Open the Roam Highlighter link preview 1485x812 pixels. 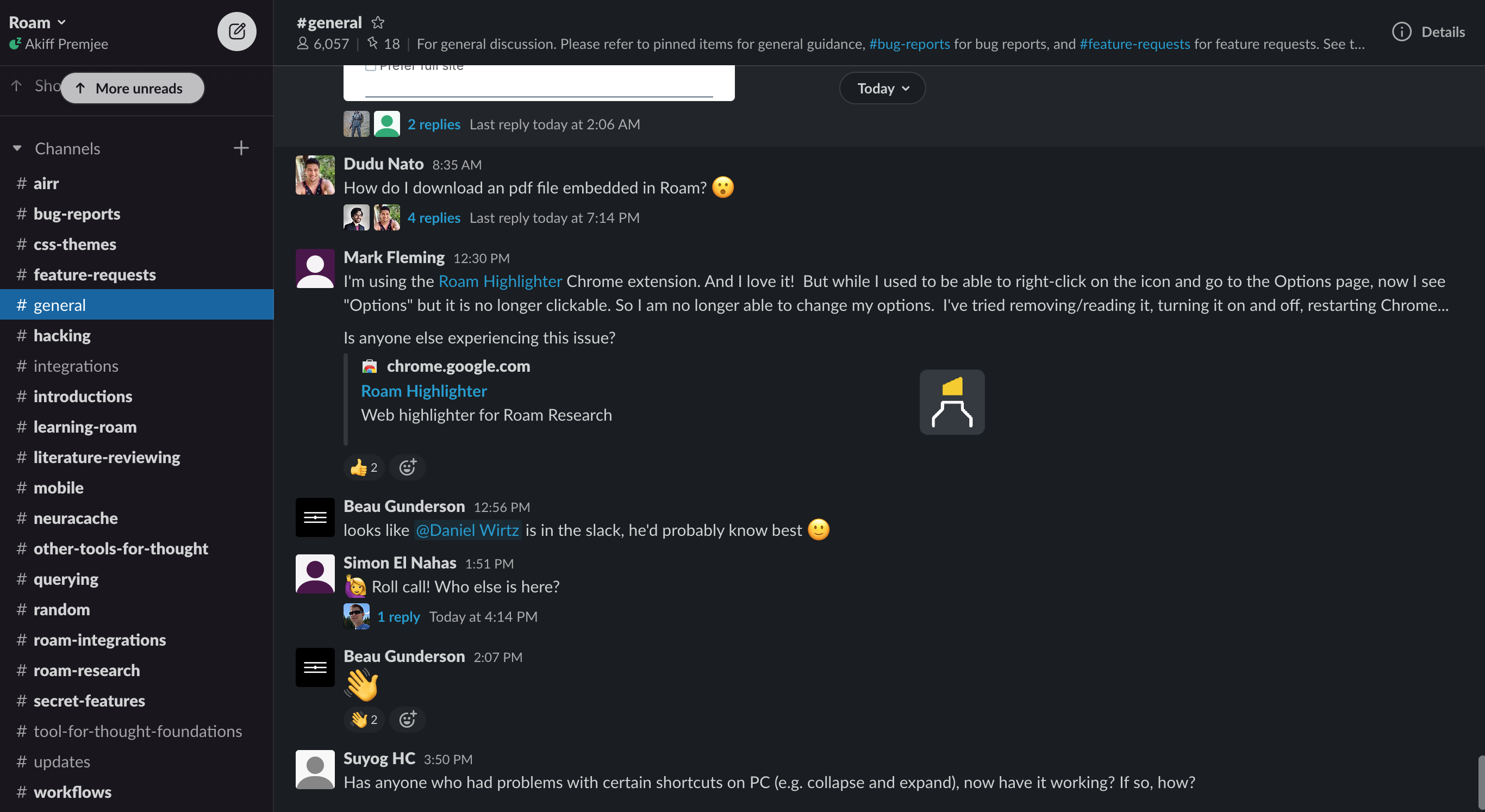(x=424, y=390)
